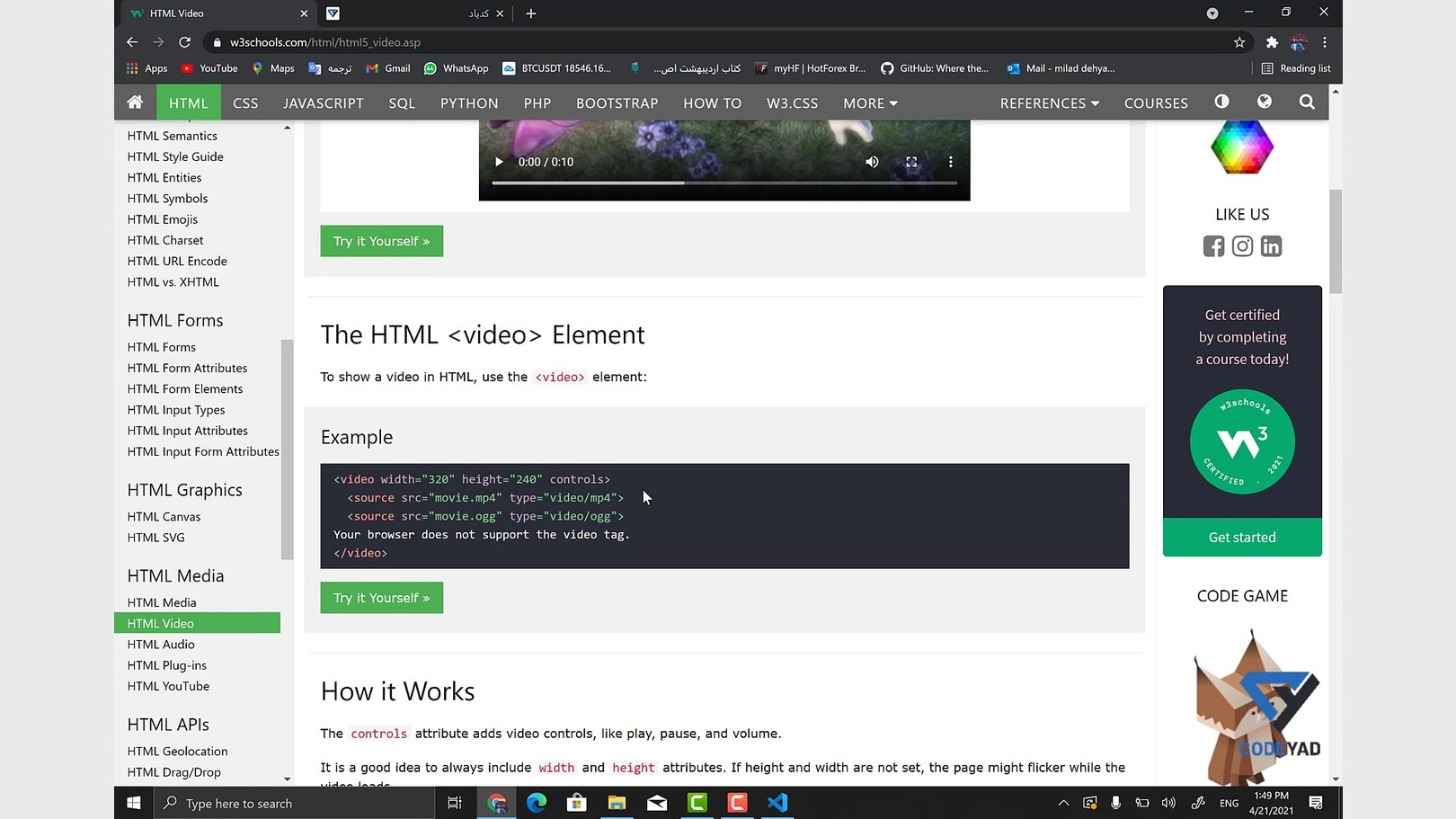This screenshot has width=1456, height=819.
Task: Play the video
Action: click(499, 162)
